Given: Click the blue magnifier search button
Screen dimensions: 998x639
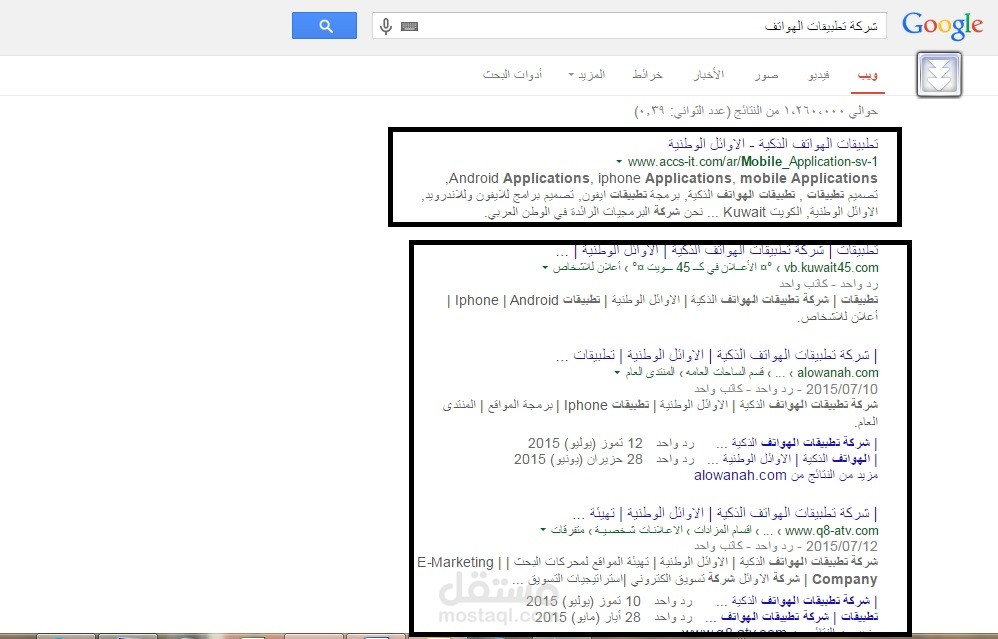Looking at the screenshot, I should (324, 25).
